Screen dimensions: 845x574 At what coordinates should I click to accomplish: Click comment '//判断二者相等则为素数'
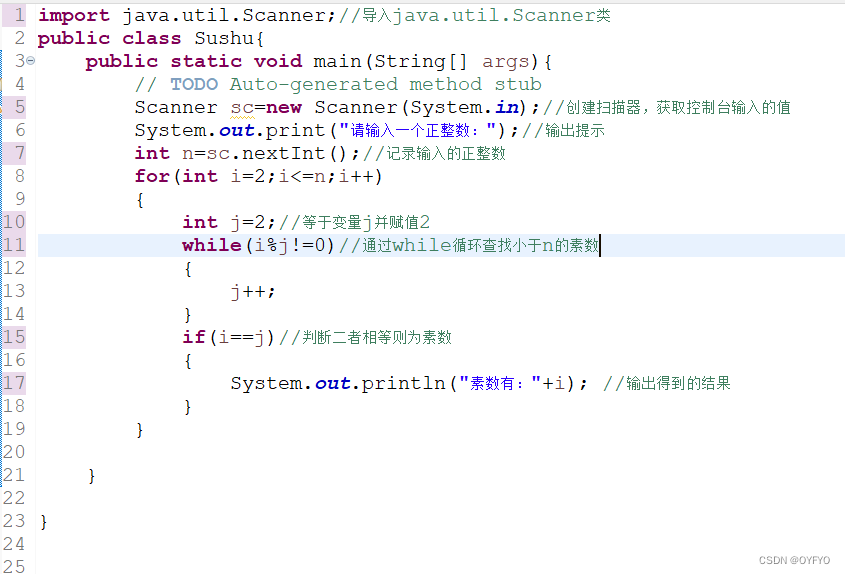(x=365, y=337)
